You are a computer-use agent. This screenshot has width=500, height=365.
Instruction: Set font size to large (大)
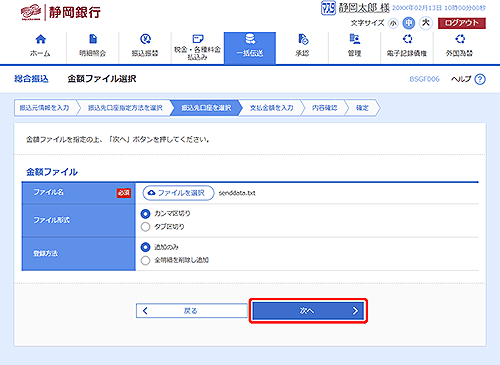point(425,23)
